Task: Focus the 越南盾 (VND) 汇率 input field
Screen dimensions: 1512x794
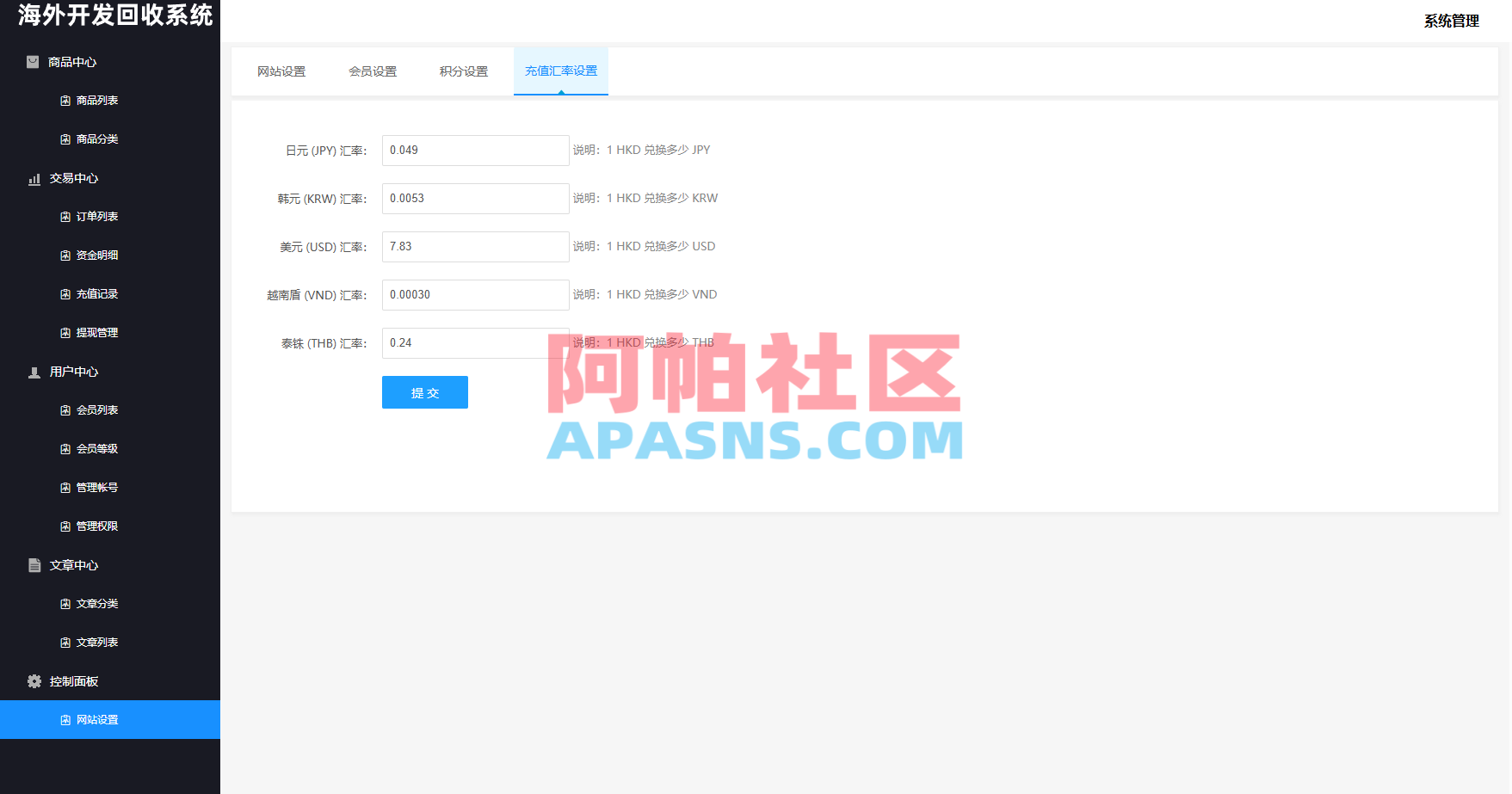Action: point(476,295)
